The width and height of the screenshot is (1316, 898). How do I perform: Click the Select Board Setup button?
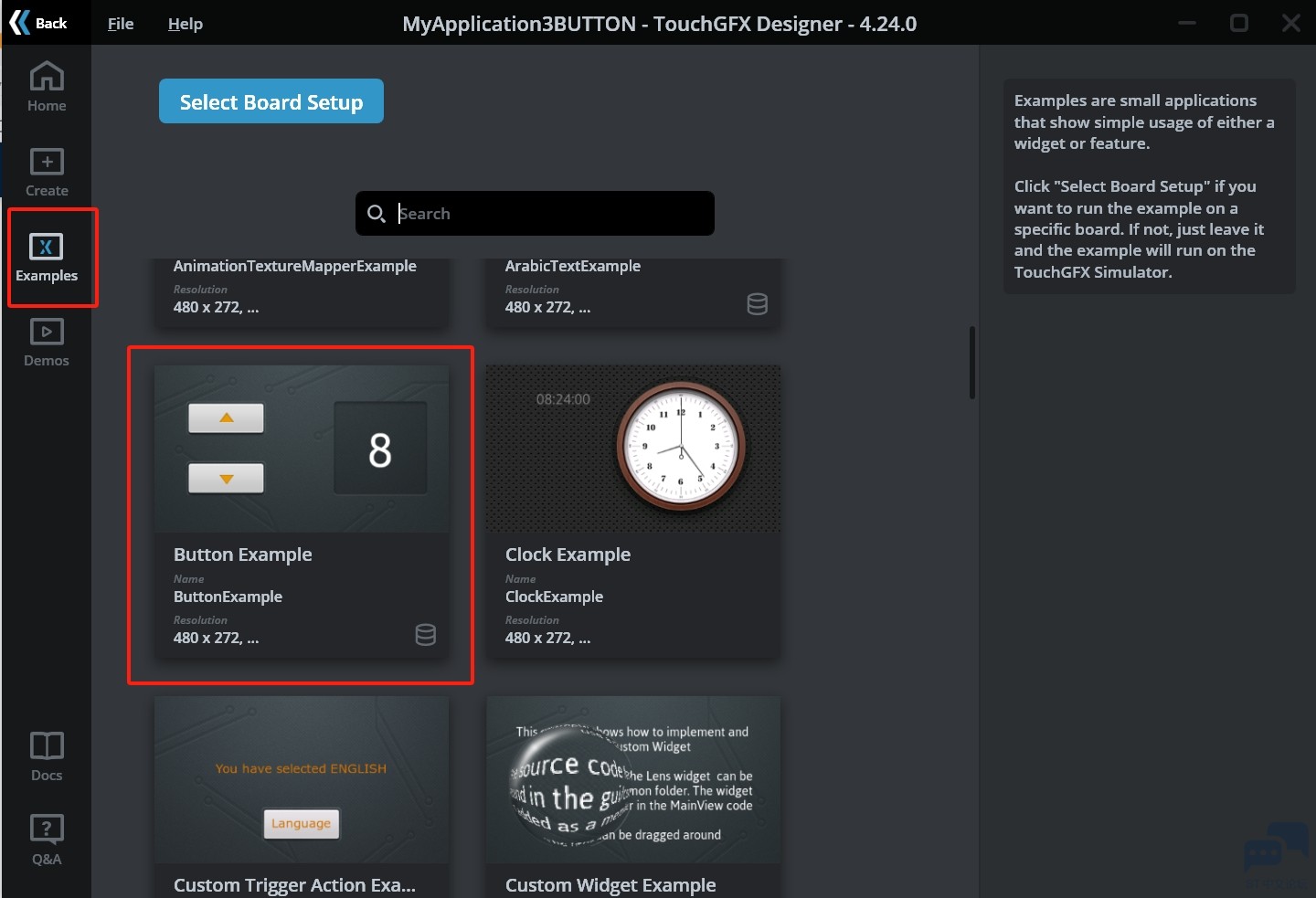271,101
